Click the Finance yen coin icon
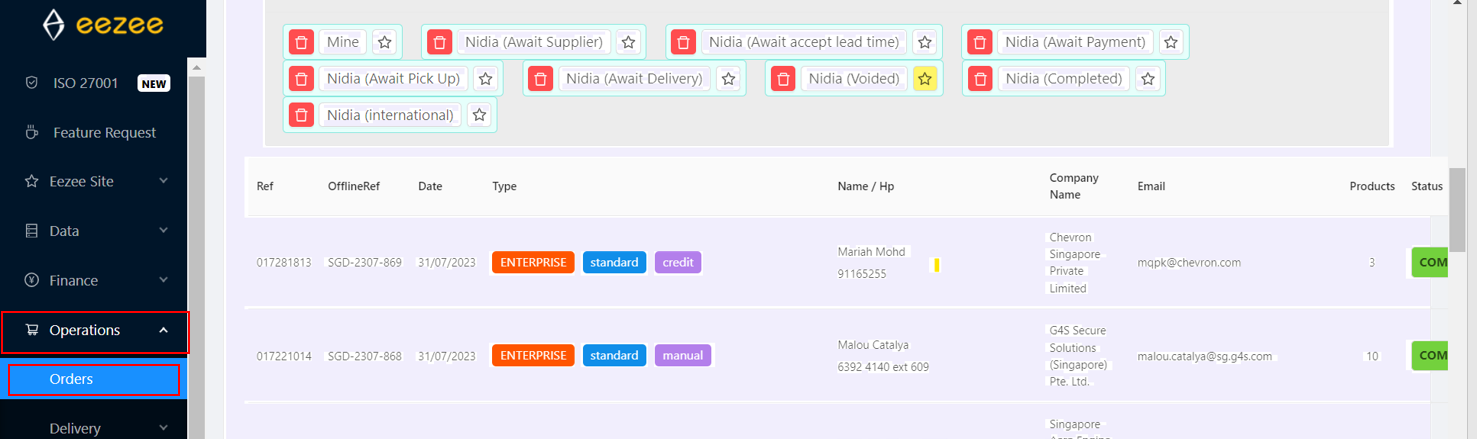The image size is (1477, 439). coord(31,280)
